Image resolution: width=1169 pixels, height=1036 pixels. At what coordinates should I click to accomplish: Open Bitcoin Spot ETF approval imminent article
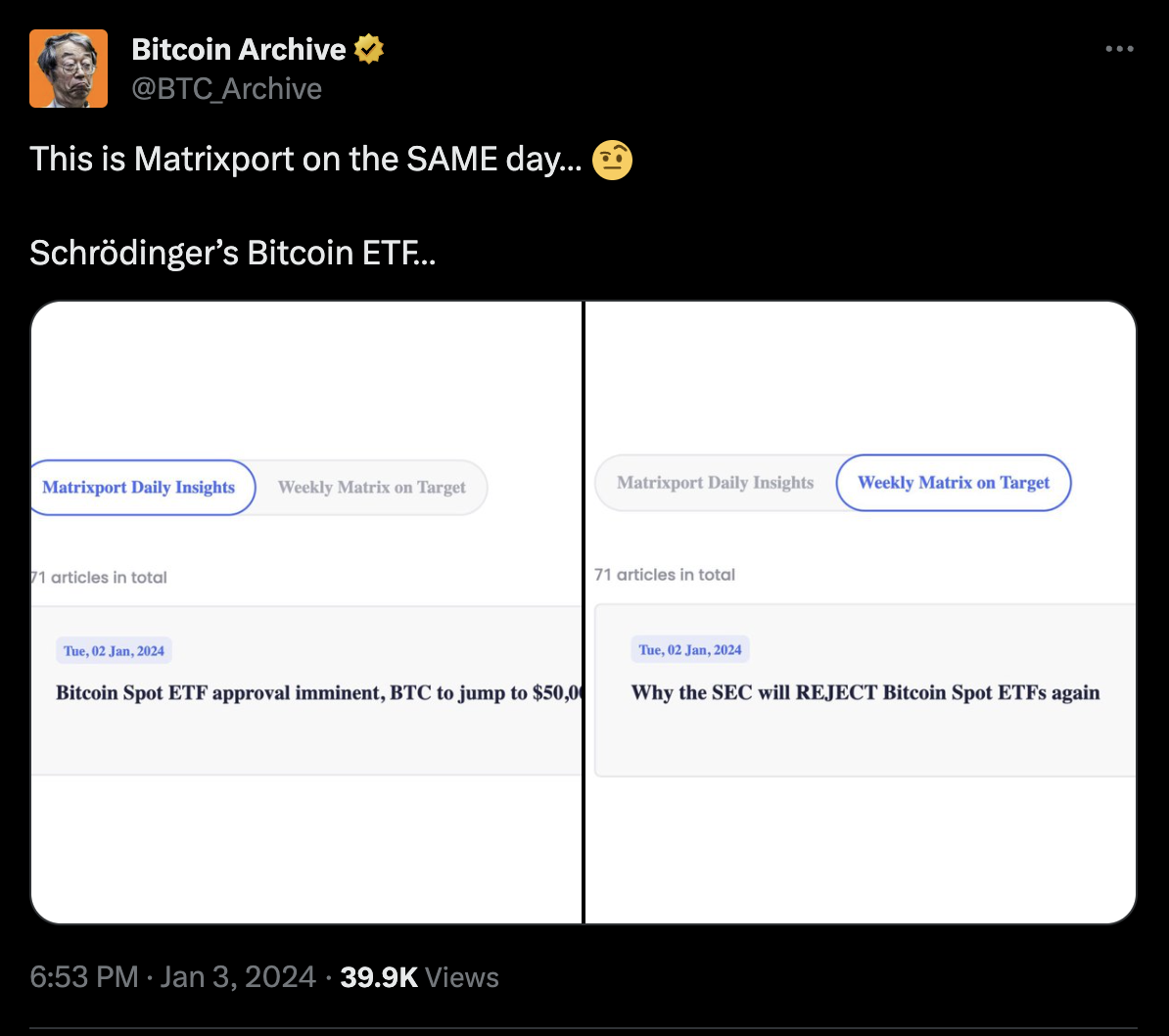(318, 693)
